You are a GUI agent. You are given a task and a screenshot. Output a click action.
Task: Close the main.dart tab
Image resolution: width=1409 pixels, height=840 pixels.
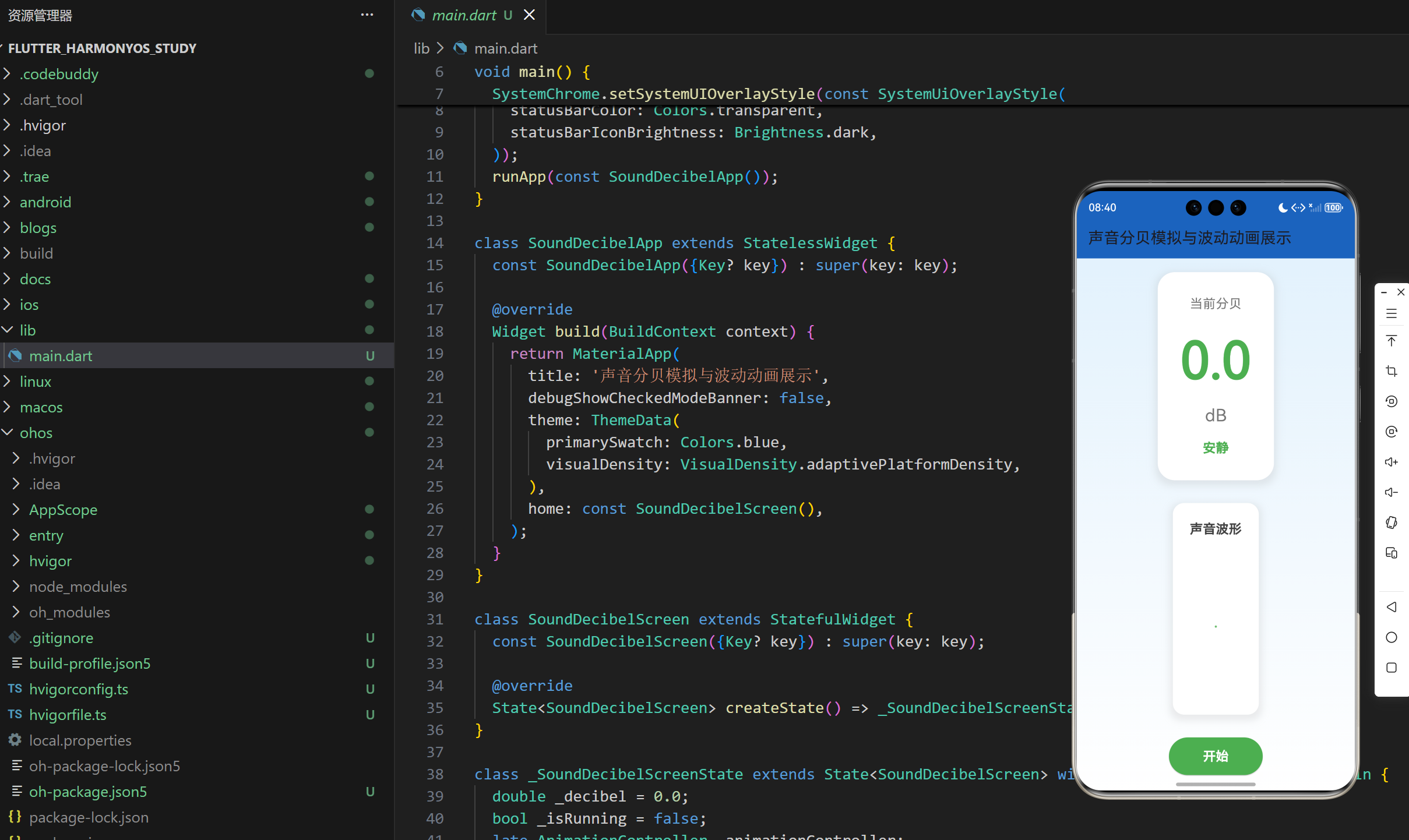pyautogui.click(x=529, y=15)
